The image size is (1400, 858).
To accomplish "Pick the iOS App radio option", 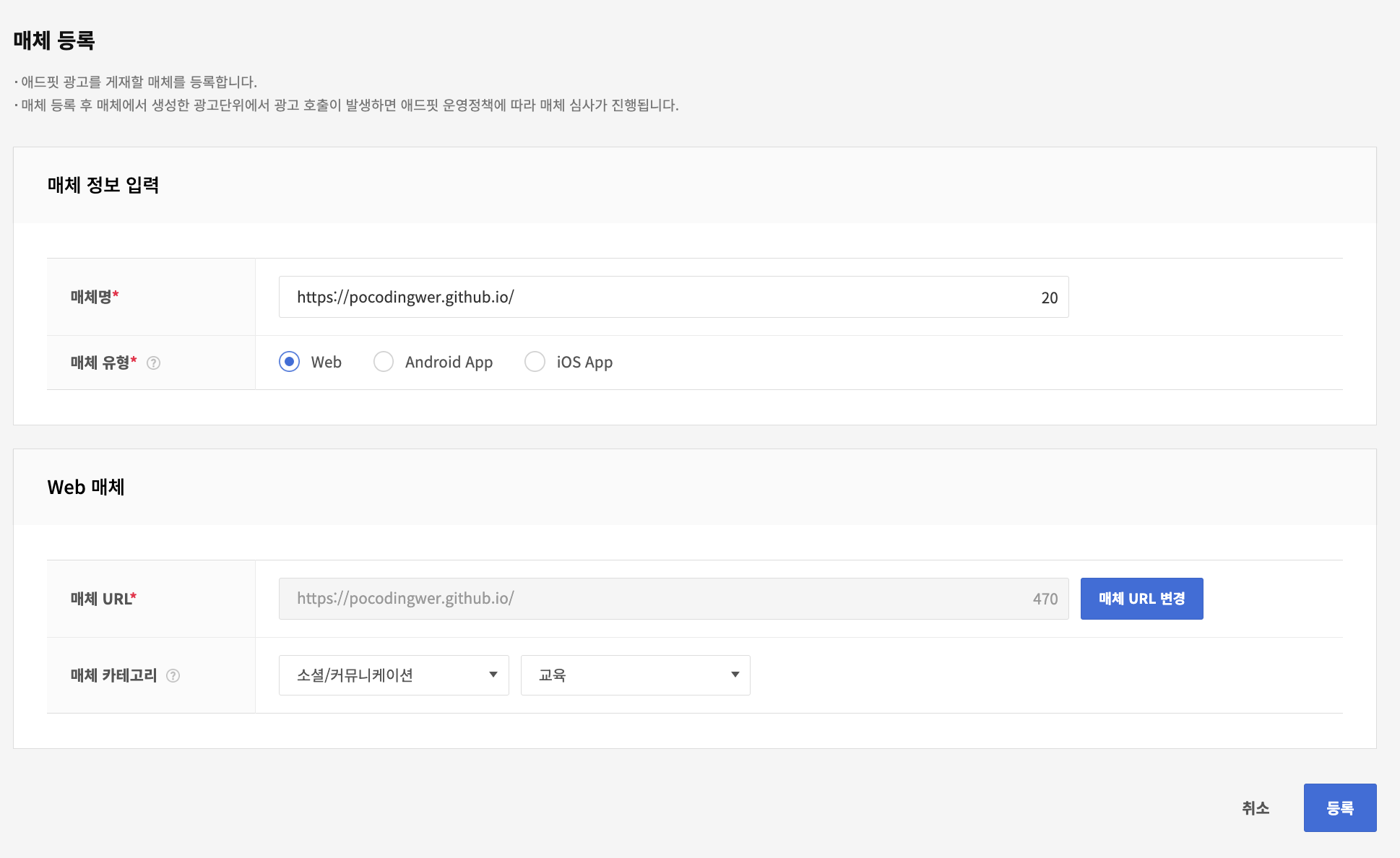I will click(535, 362).
